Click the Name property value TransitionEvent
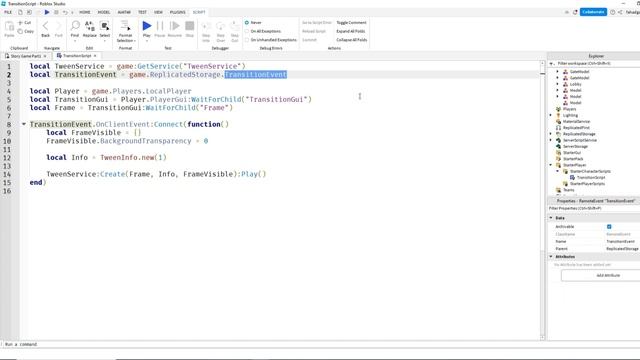 click(x=620, y=242)
